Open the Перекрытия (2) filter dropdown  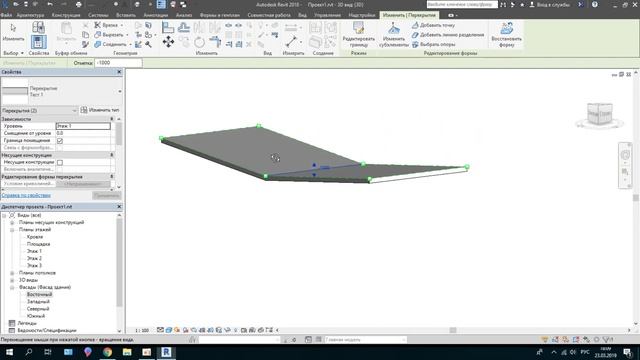click(39, 110)
